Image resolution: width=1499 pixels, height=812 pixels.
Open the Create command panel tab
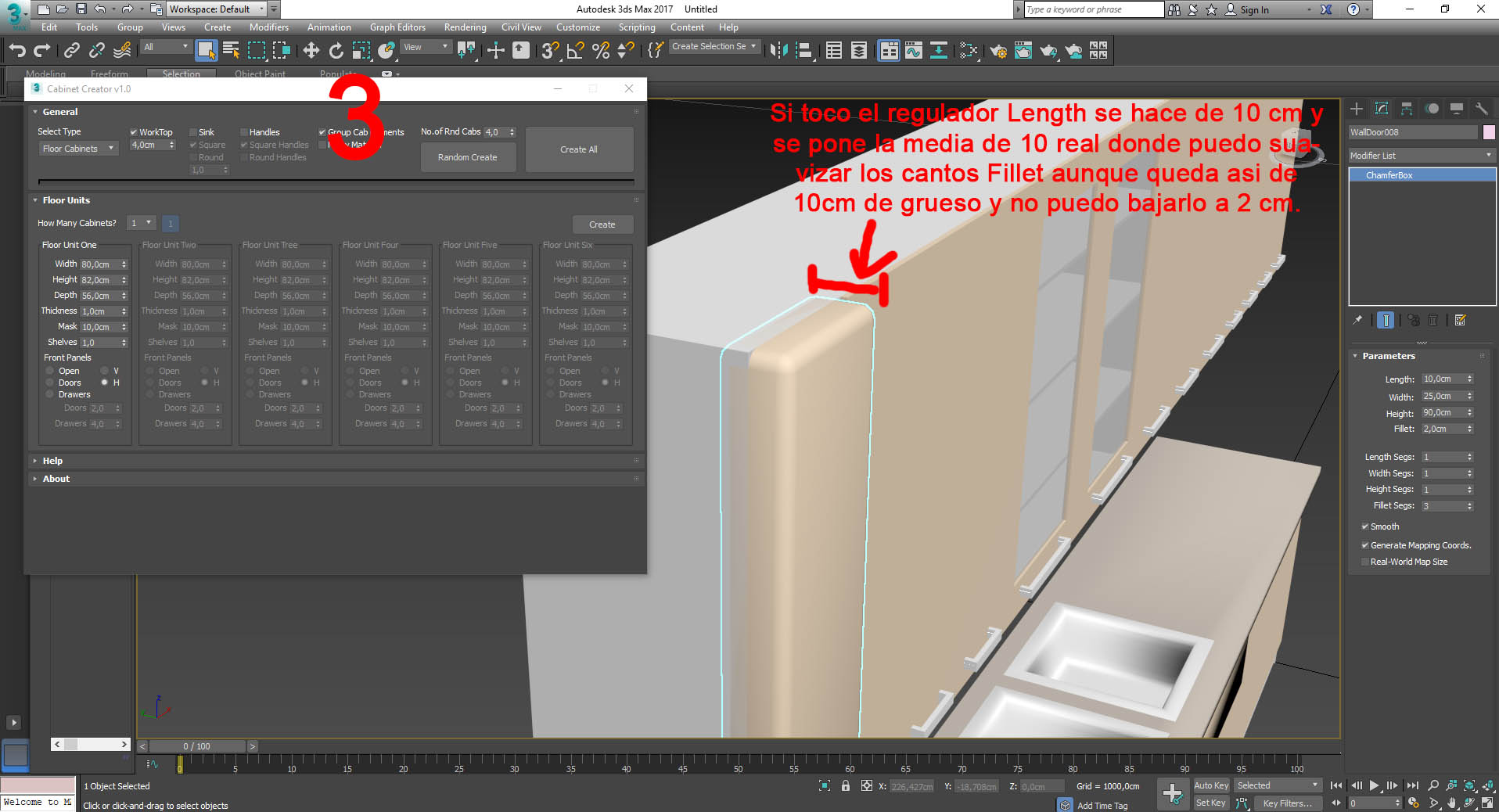coord(1357,109)
